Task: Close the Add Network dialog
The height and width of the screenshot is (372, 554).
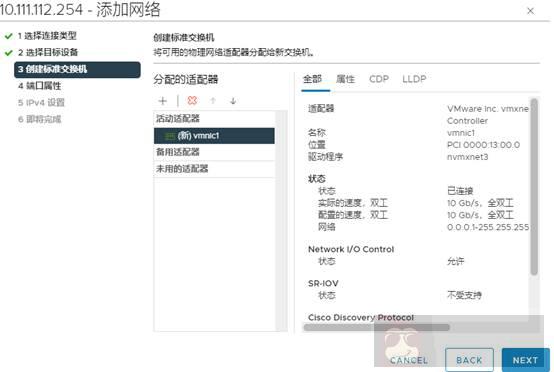Action: [530, 11]
